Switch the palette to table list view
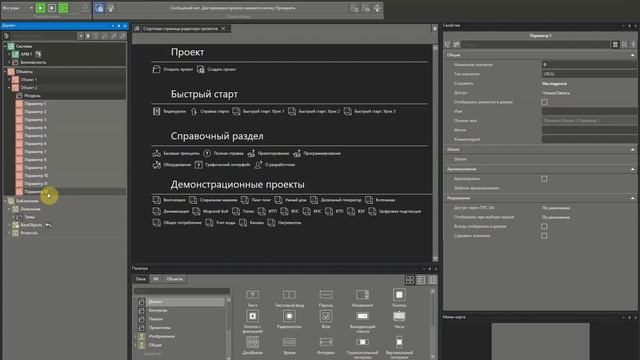 coord(421,280)
